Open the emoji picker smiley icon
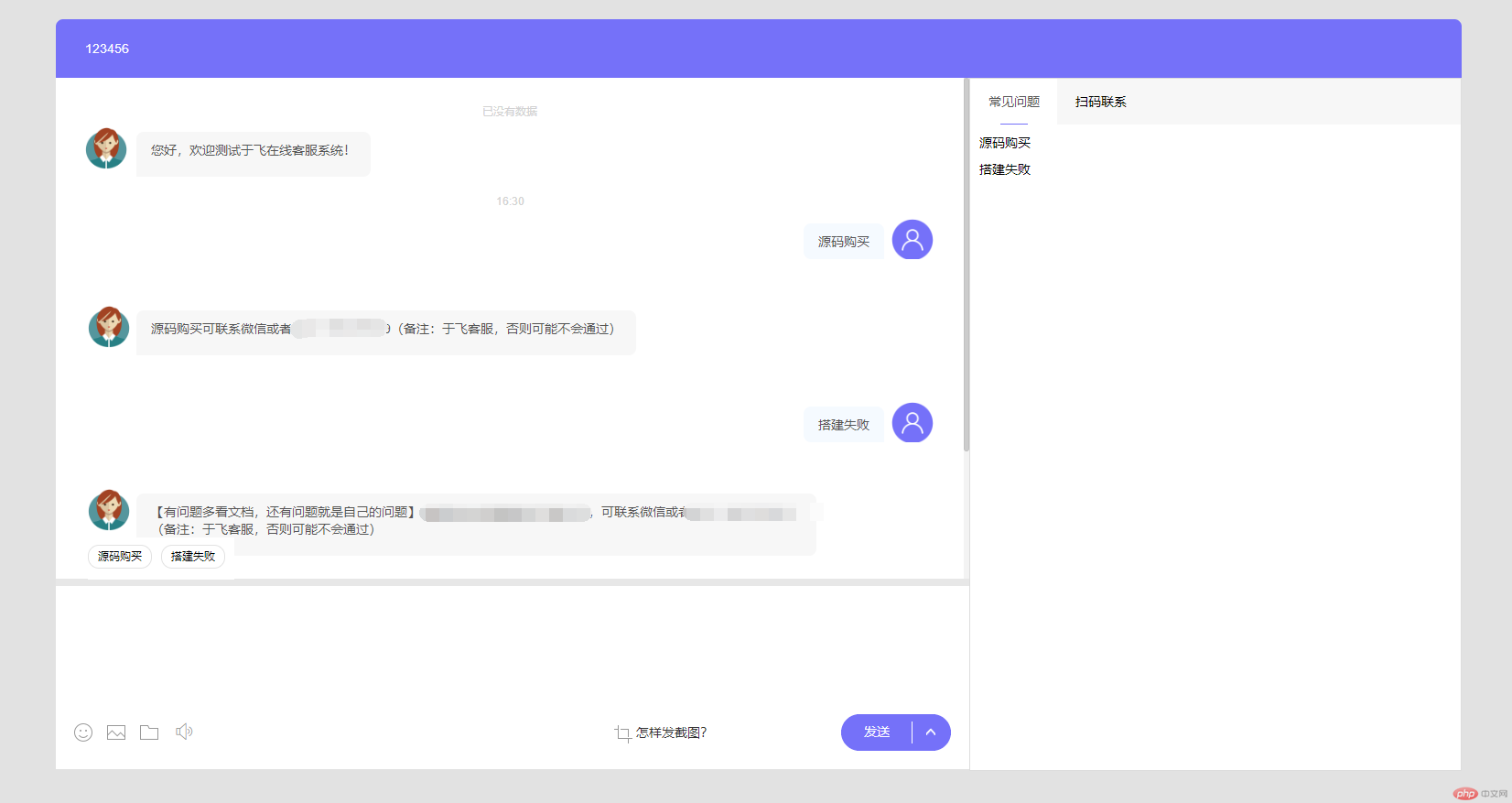 point(83,732)
